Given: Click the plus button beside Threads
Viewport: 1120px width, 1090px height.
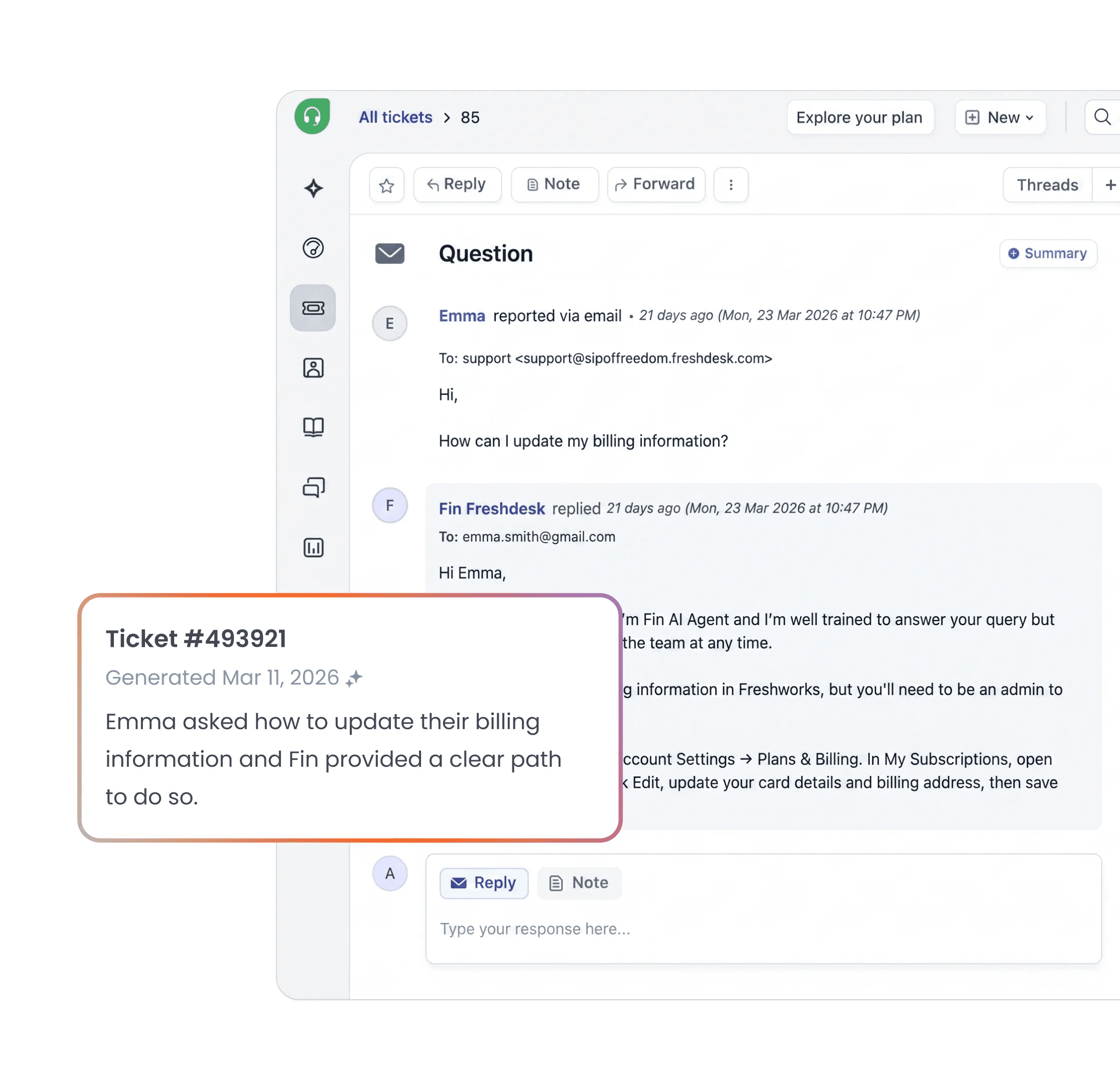Looking at the screenshot, I should coord(1109,185).
